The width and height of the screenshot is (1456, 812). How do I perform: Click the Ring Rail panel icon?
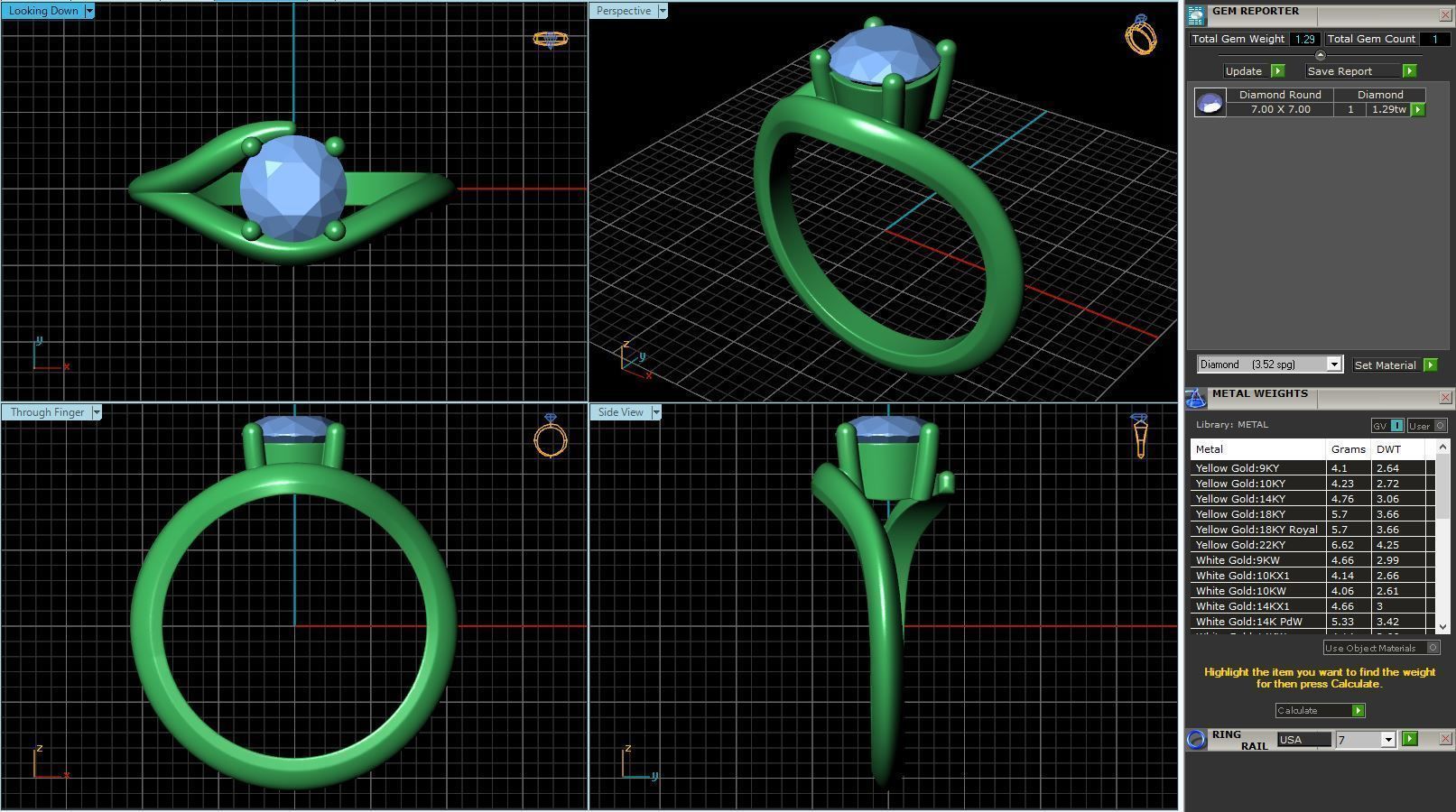[1196, 740]
